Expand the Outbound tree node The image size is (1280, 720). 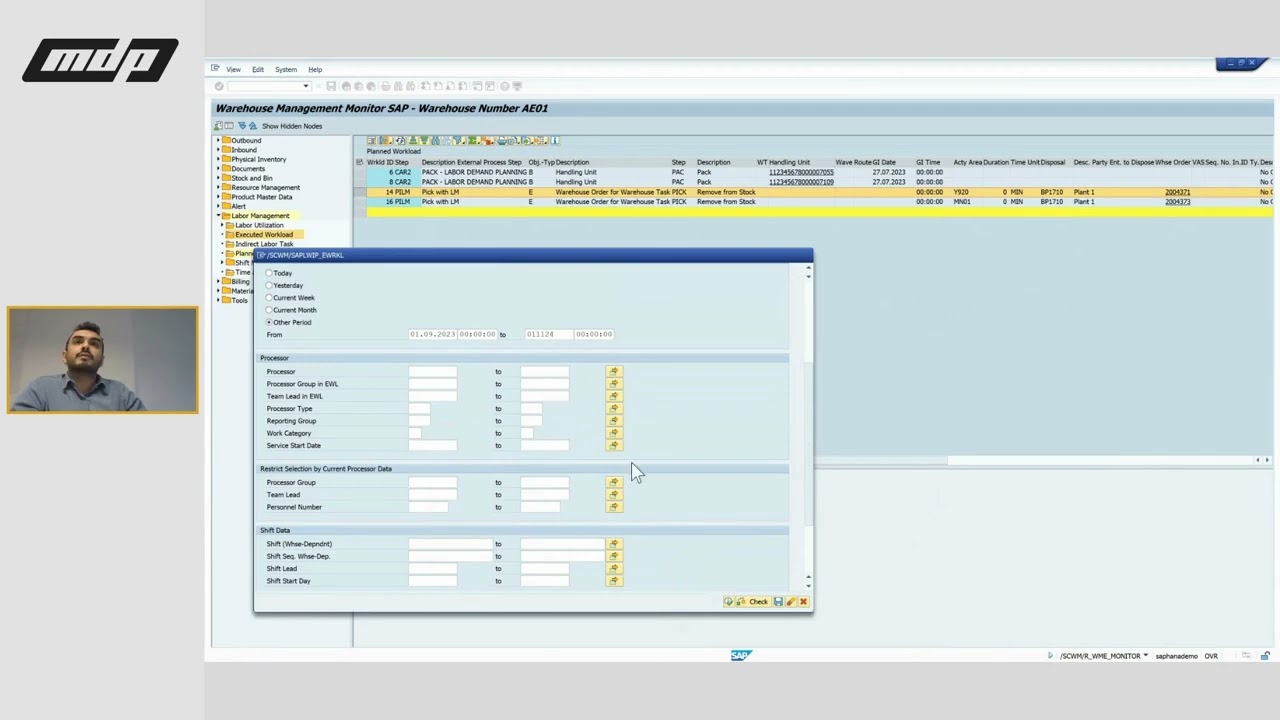click(219, 141)
